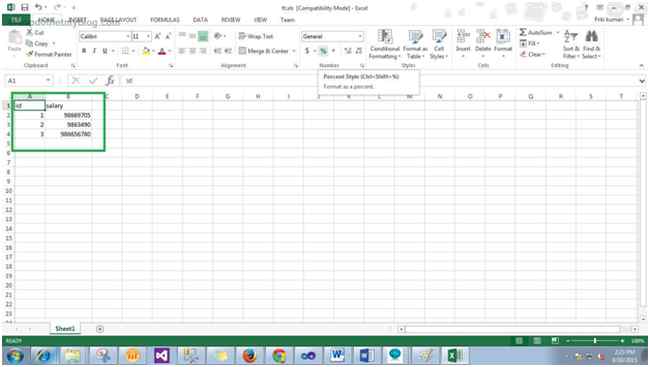The height and width of the screenshot is (367, 650).
Task: Apply Percent Style to cells
Action: tap(323, 51)
